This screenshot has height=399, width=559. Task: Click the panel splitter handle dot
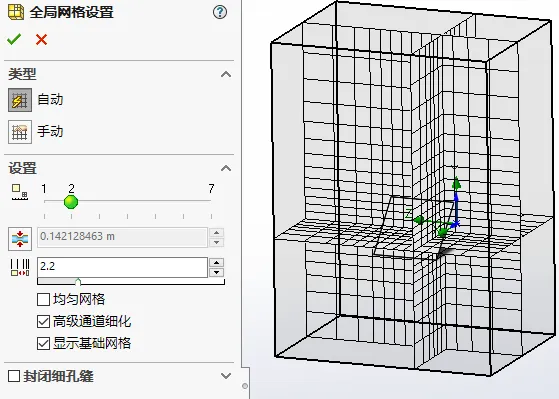point(245,386)
